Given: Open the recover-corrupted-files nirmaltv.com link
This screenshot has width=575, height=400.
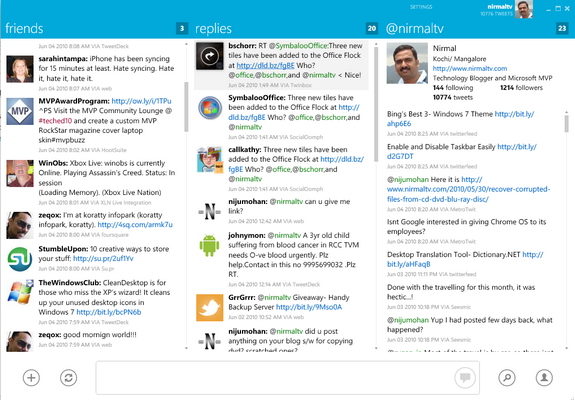Looking at the screenshot, I should click(469, 189).
